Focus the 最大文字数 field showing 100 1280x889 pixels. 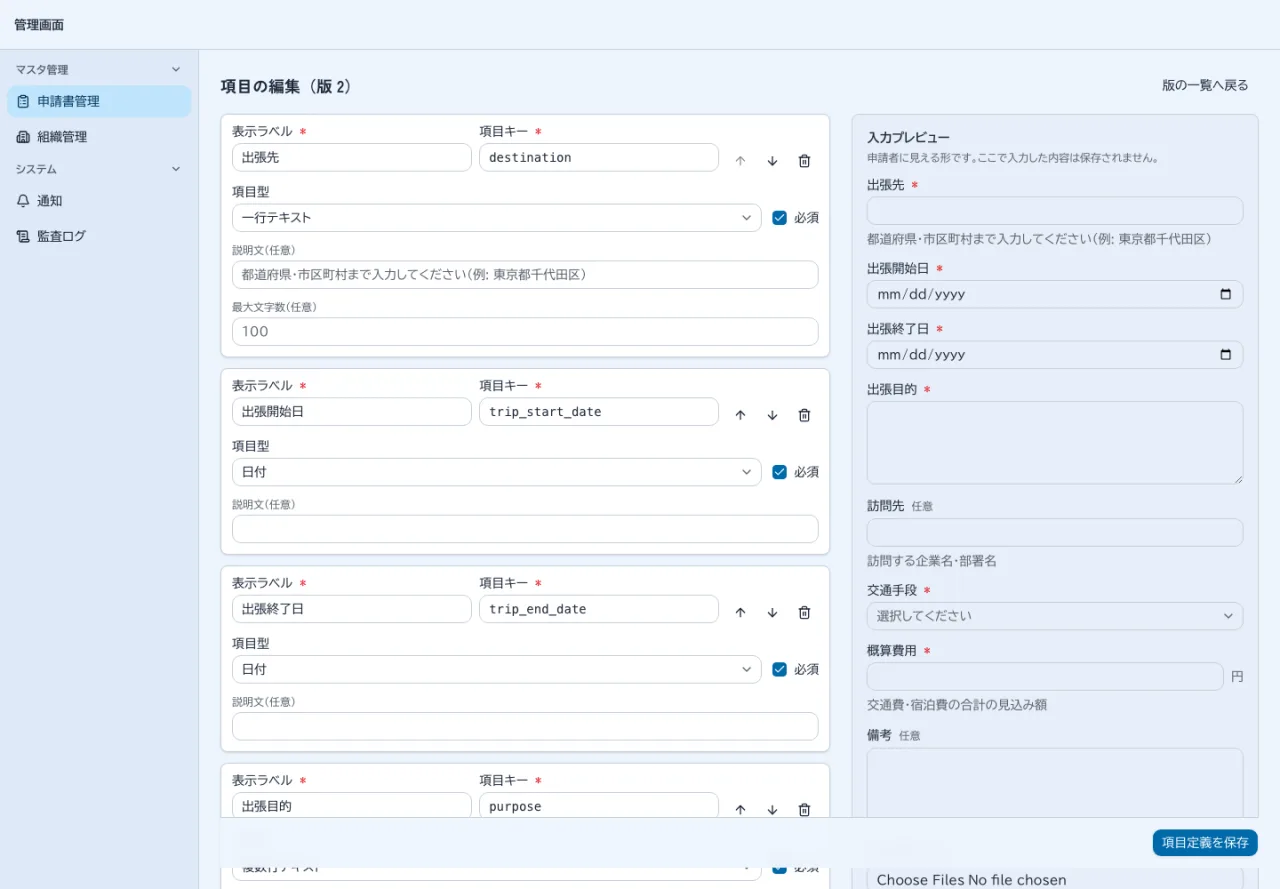pyautogui.click(x=525, y=332)
